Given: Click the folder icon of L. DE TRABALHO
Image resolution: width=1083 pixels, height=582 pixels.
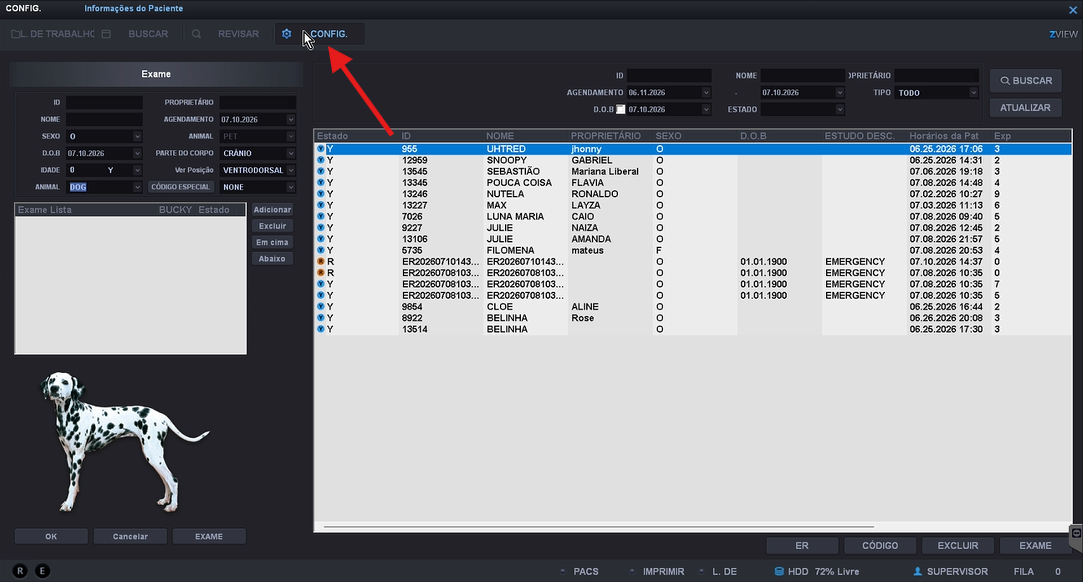Looking at the screenshot, I should [15, 34].
